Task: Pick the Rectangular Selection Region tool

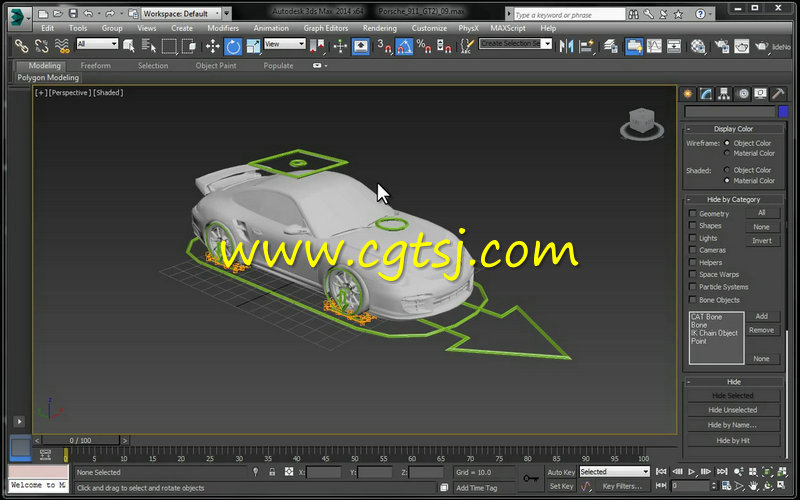Action: point(169,46)
